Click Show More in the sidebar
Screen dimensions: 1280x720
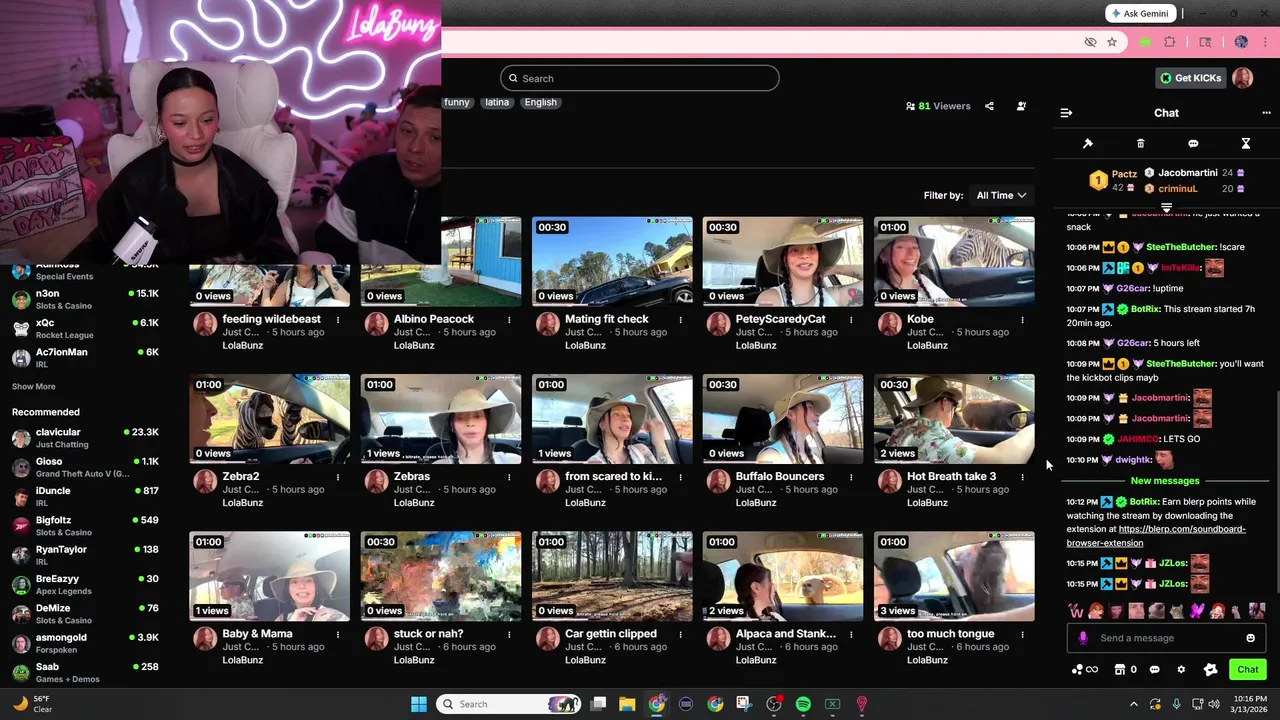click(x=34, y=386)
